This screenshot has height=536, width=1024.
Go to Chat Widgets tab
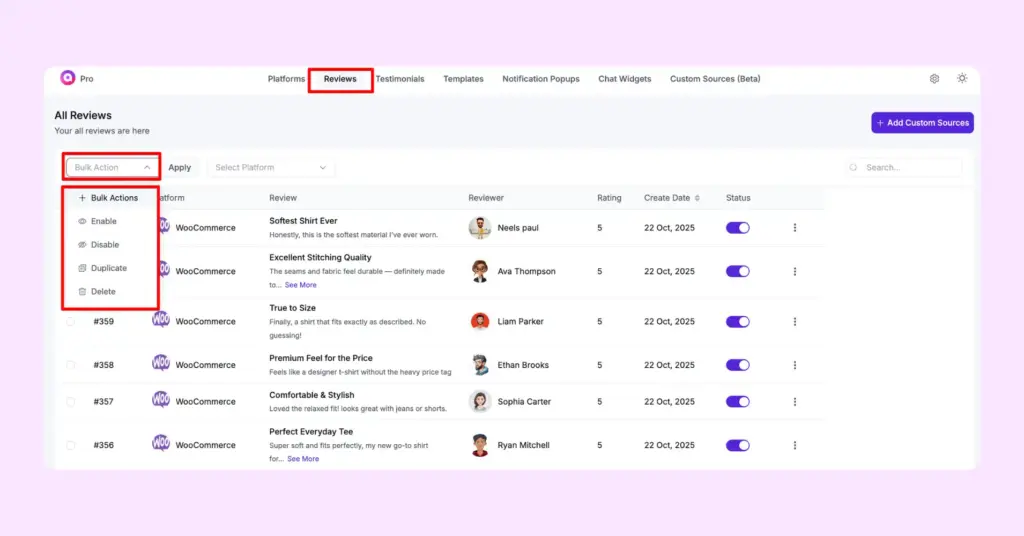624,79
